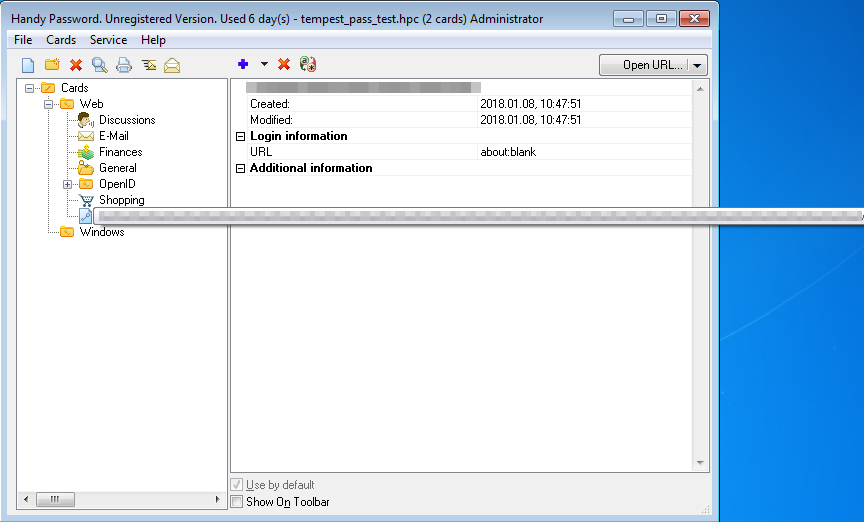Click the orange open folder toolbar icon
The image size is (864, 522).
52,65
